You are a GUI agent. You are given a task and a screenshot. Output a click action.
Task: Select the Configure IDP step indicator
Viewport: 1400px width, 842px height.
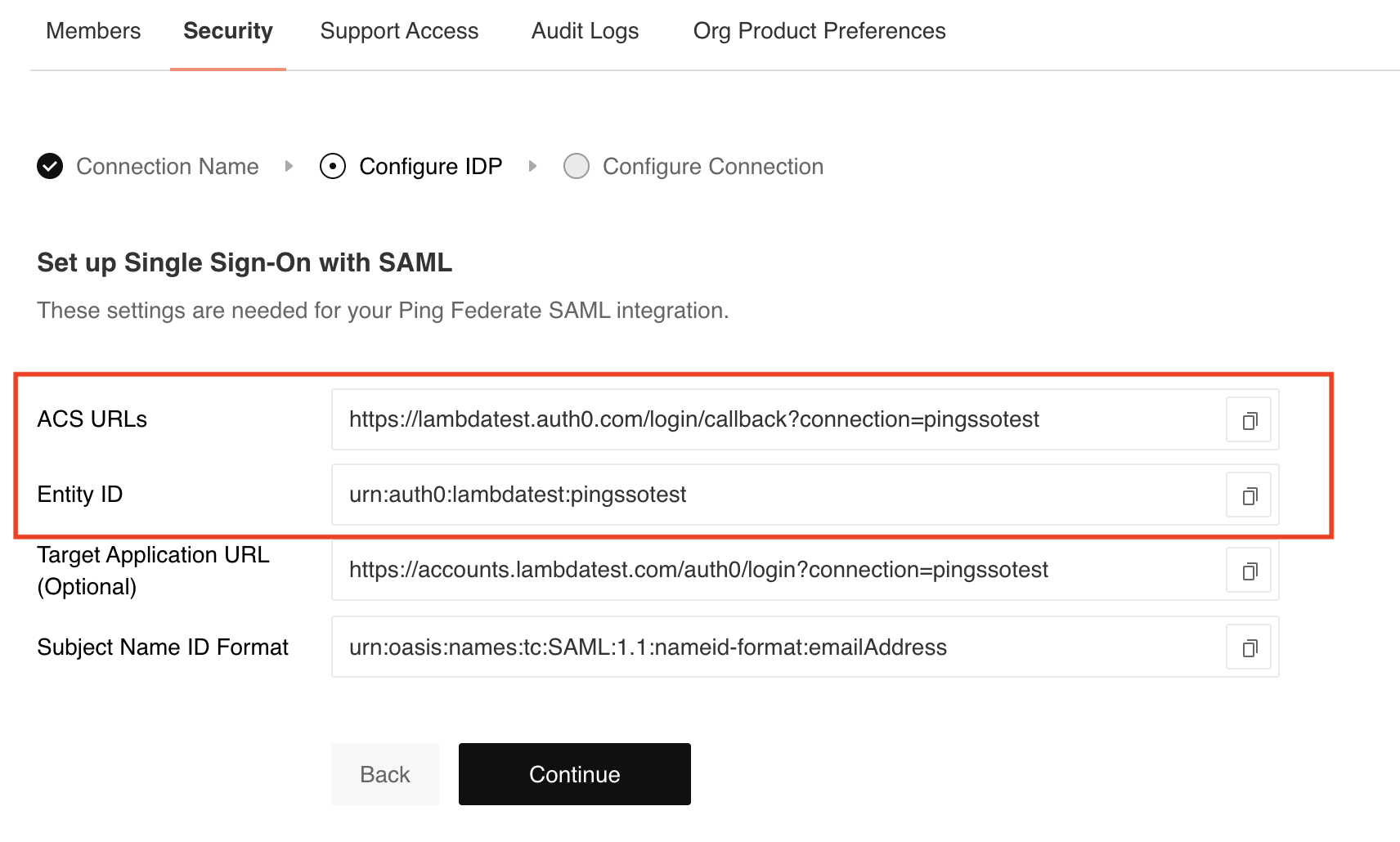click(x=332, y=166)
